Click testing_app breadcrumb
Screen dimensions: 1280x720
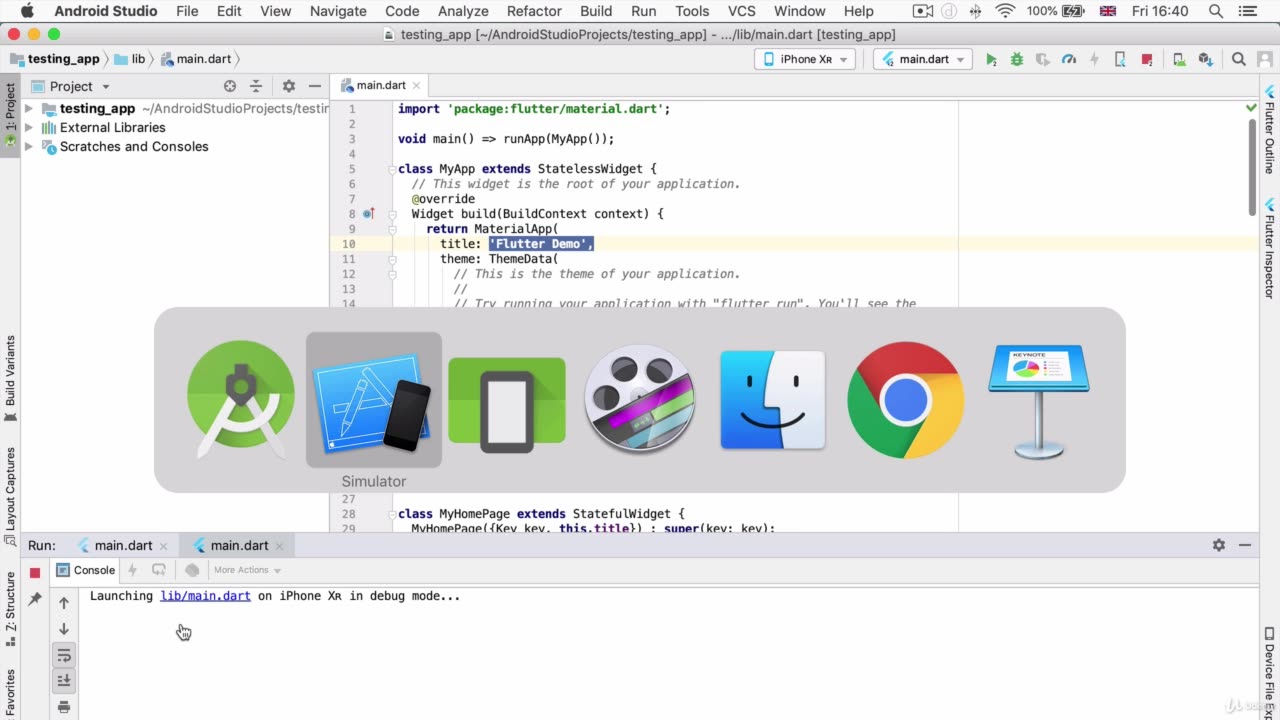(x=55, y=59)
